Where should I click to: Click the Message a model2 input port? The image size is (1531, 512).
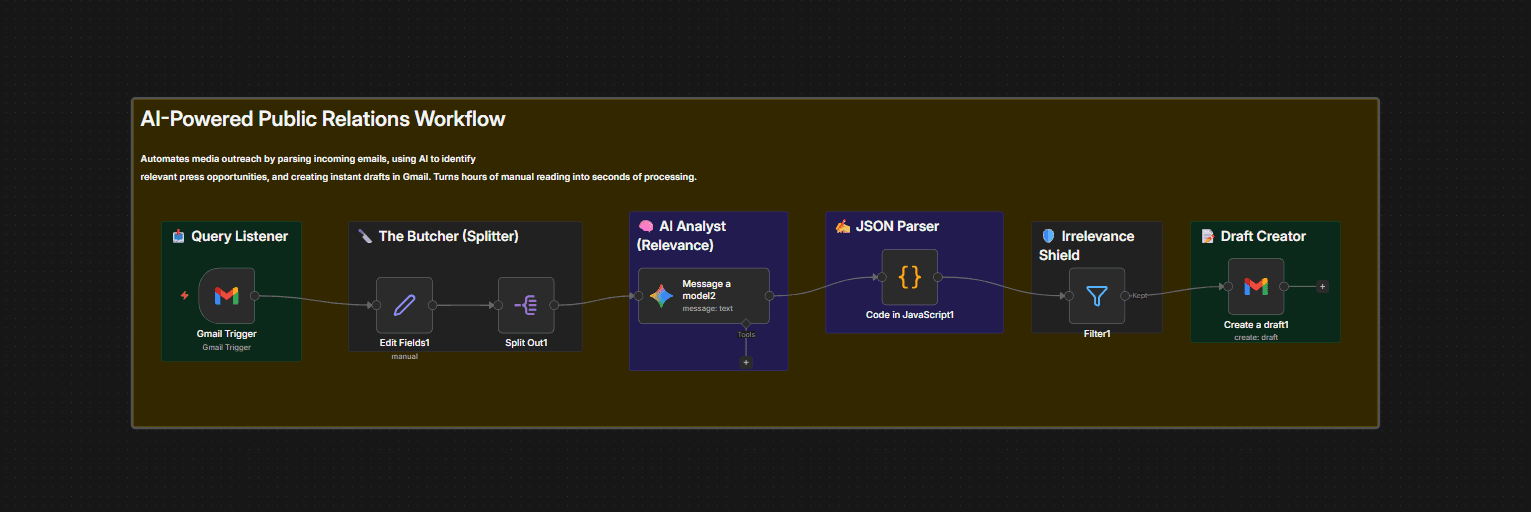[638, 296]
